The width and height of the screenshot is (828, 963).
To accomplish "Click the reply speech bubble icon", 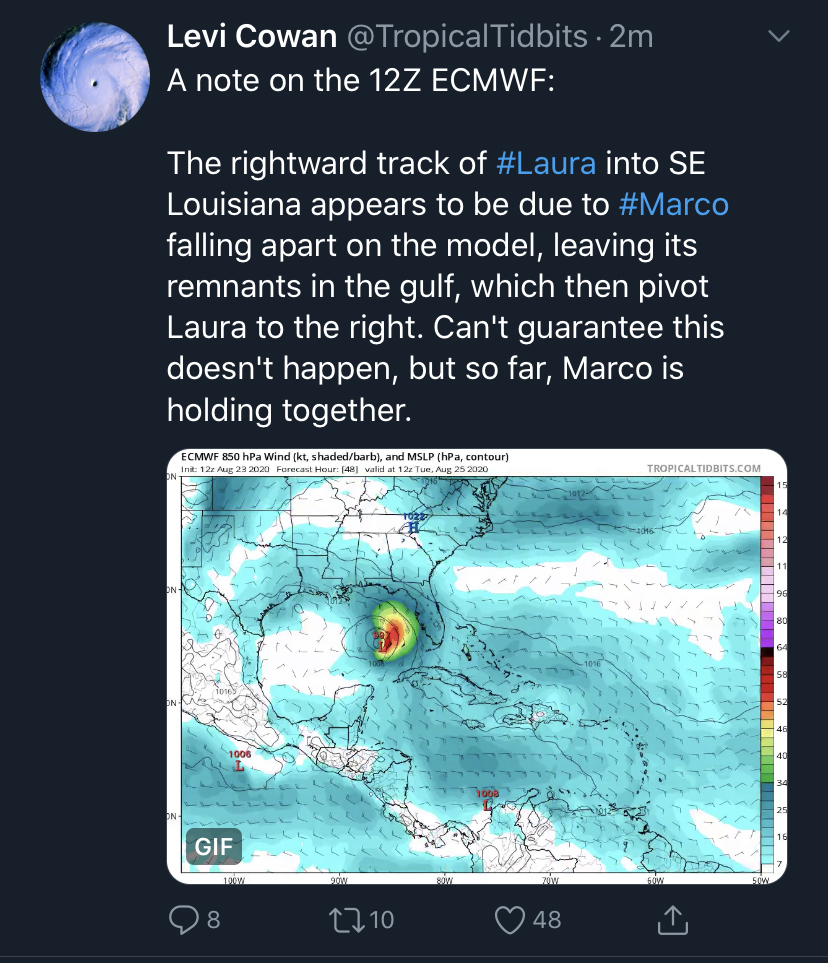I will [x=184, y=918].
